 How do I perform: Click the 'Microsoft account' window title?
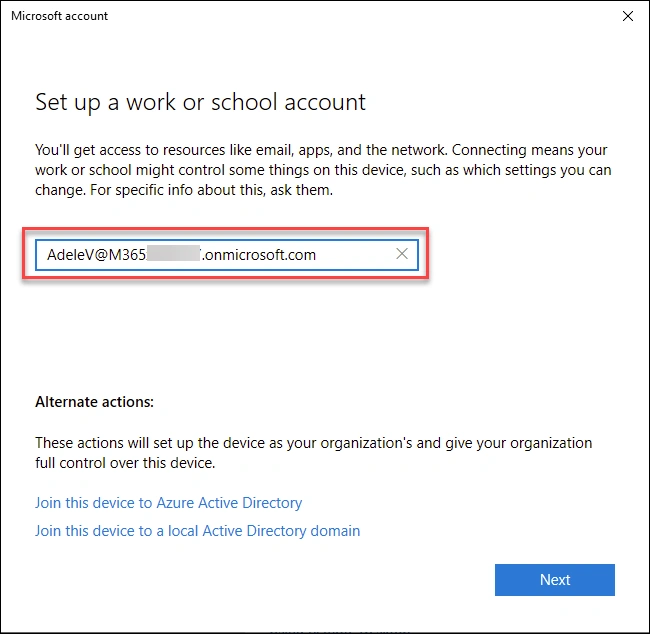(59, 16)
